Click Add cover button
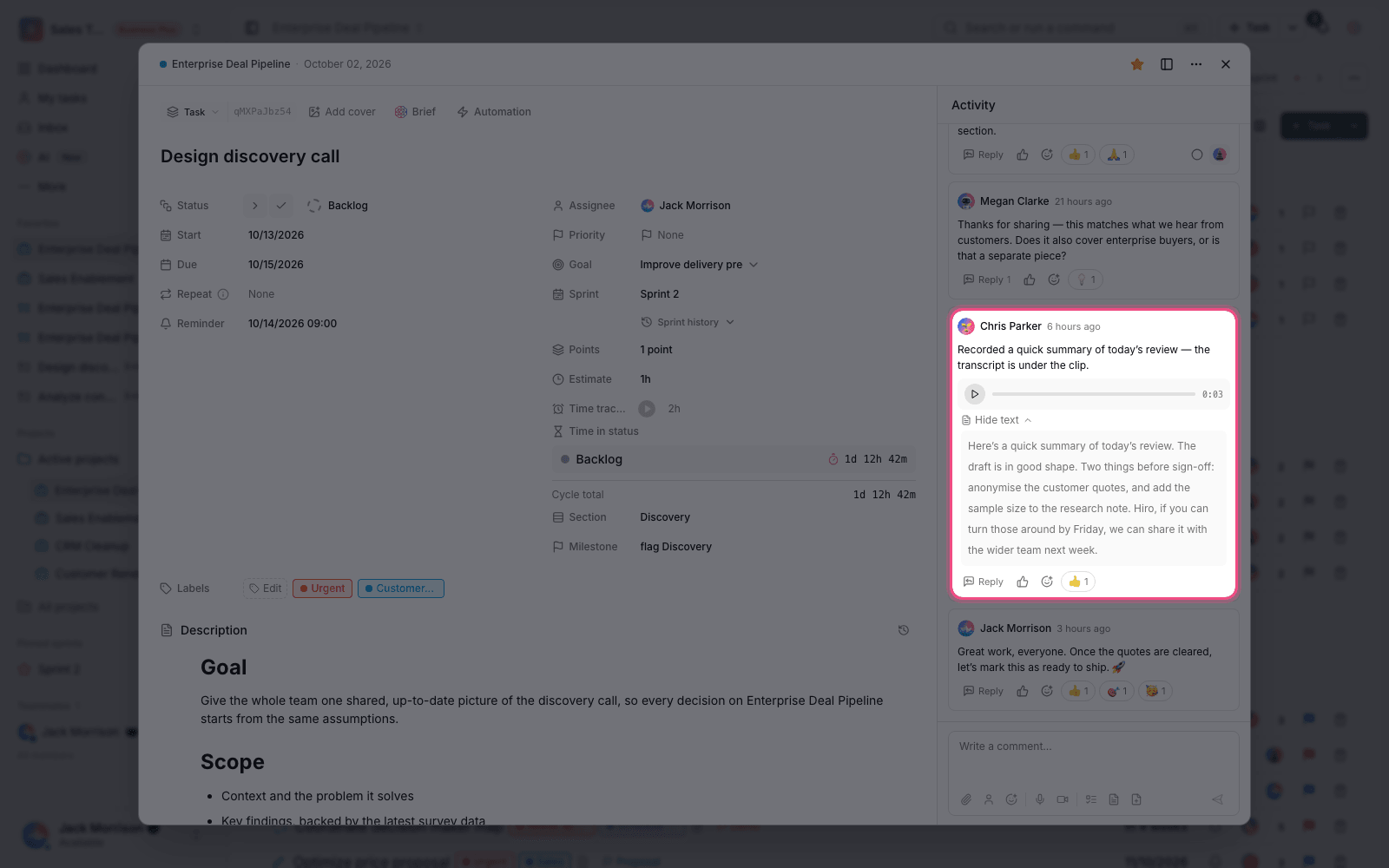Screen dimensions: 1389x868 coord(342,112)
